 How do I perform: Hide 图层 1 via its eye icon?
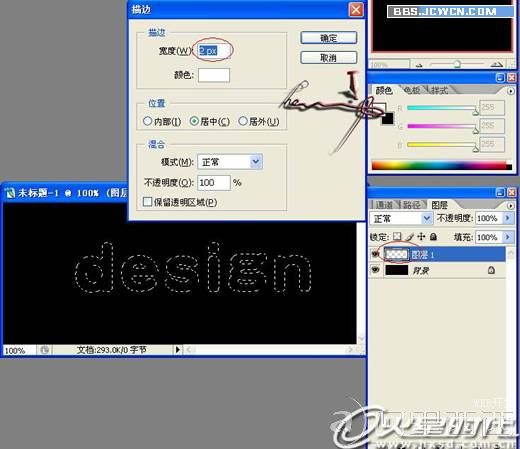(375, 254)
